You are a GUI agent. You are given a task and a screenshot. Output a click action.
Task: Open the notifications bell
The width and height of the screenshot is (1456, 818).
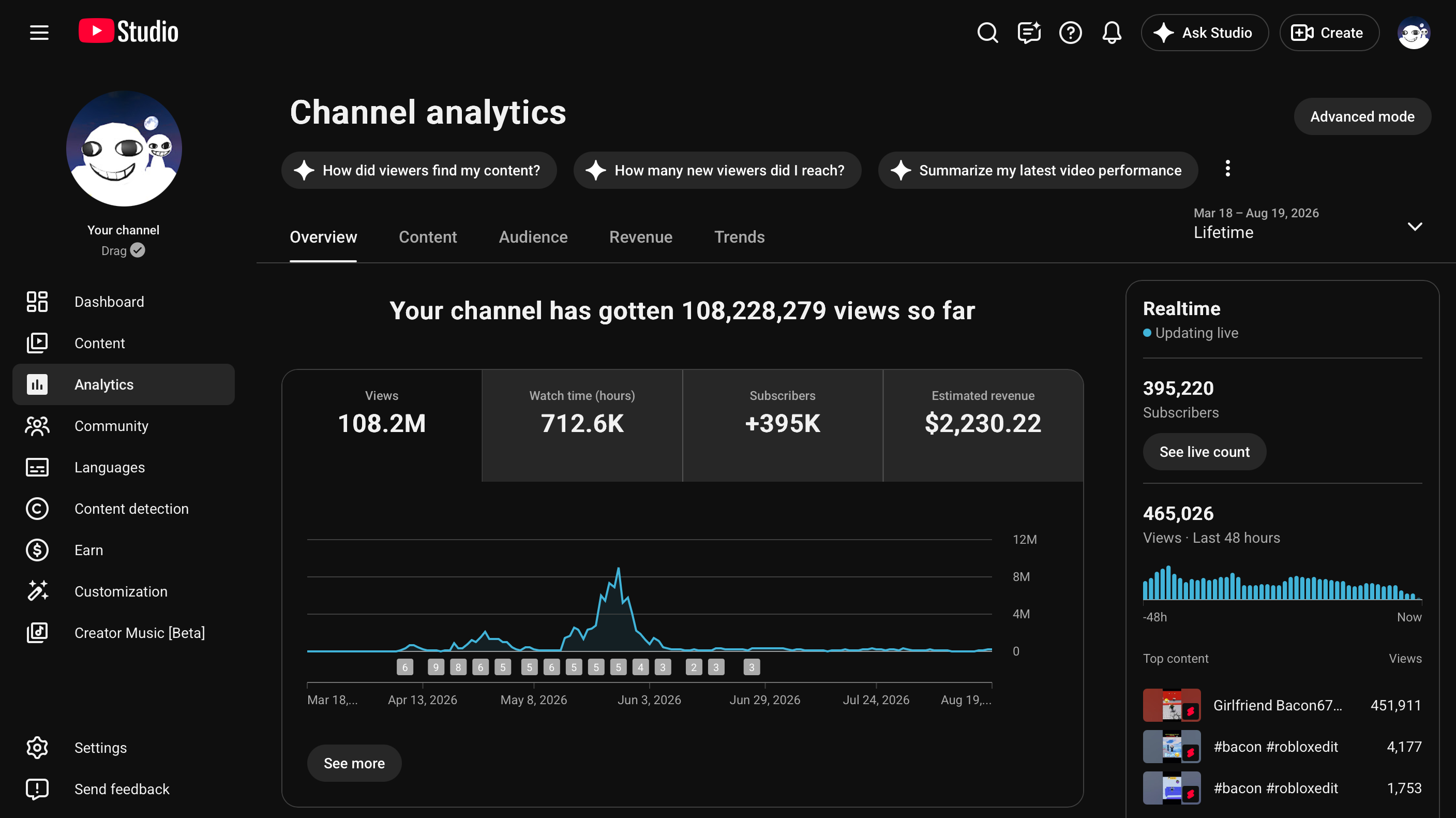pyautogui.click(x=1111, y=33)
